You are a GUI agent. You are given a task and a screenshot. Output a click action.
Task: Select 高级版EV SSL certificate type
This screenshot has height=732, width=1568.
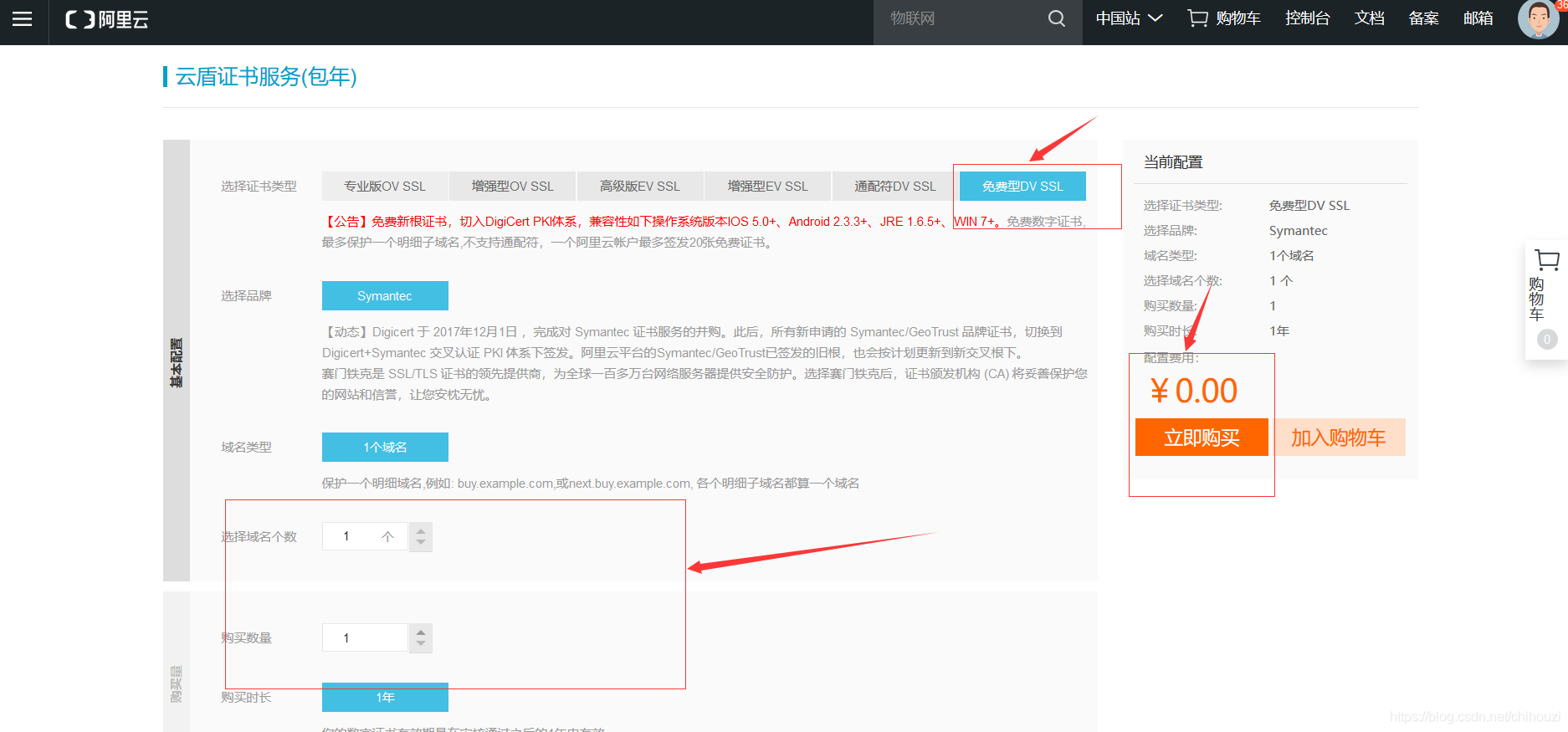pos(640,187)
